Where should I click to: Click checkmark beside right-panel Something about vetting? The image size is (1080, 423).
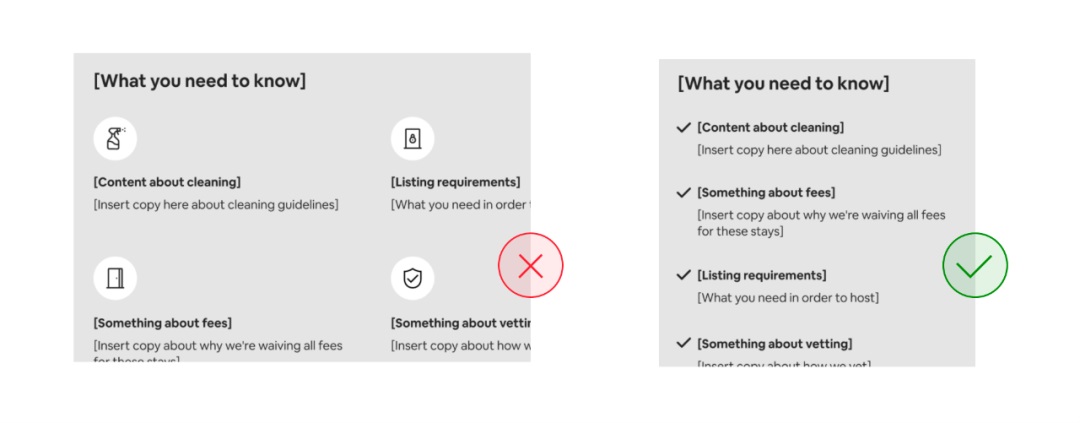(x=683, y=343)
